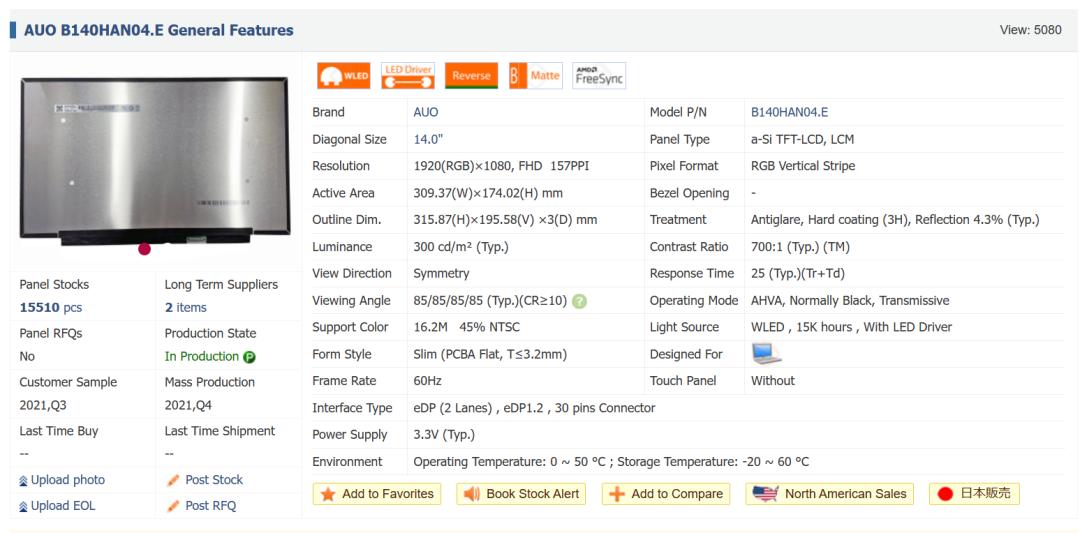
Task: Click the North American Sales button
Action: [830, 494]
